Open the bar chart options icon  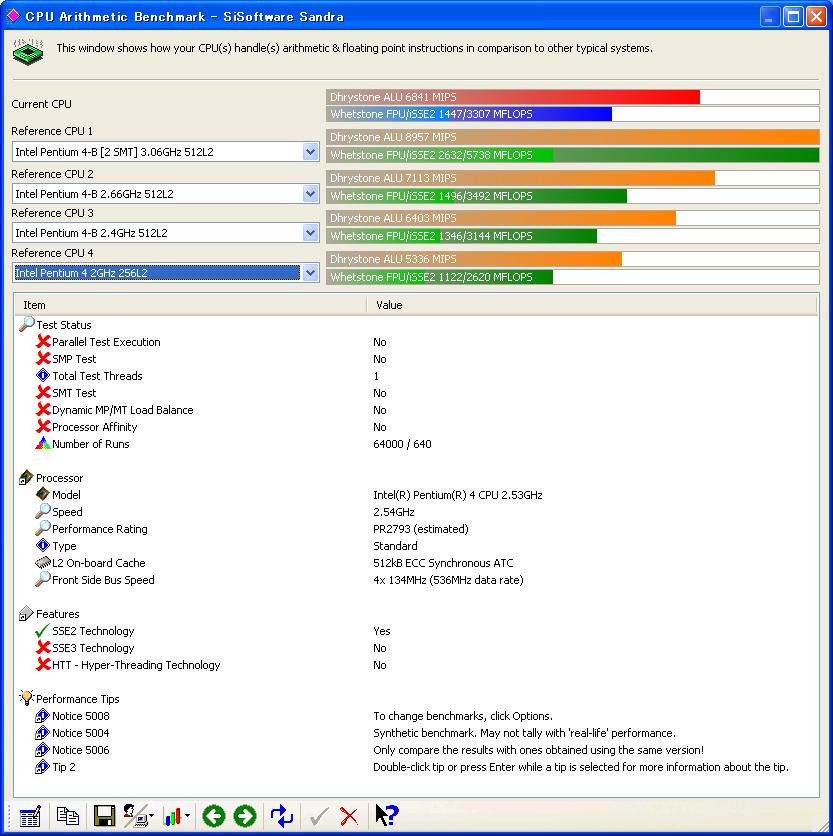(172, 816)
